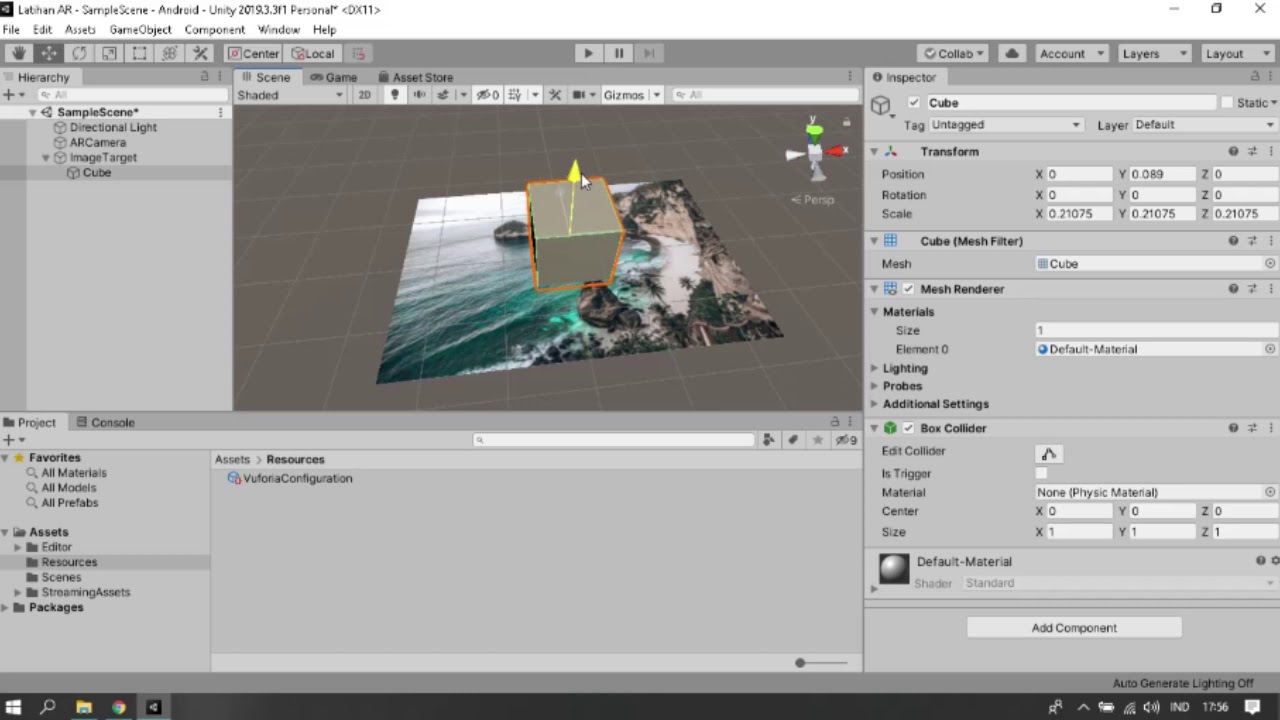Image resolution: width=1280 pixels, height=720 pixels.
Task: Toggle 2D scene view mode
Action: click(364, 95)
